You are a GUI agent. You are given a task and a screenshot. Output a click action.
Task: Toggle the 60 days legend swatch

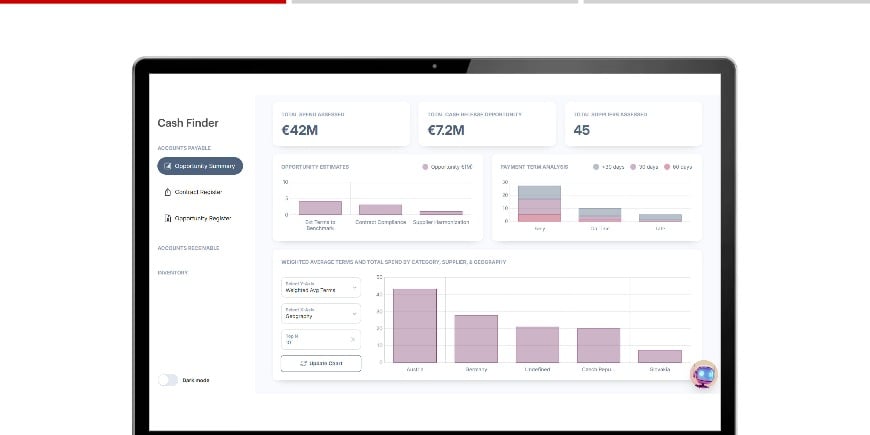pyautogui.click(x=667, y=167)
